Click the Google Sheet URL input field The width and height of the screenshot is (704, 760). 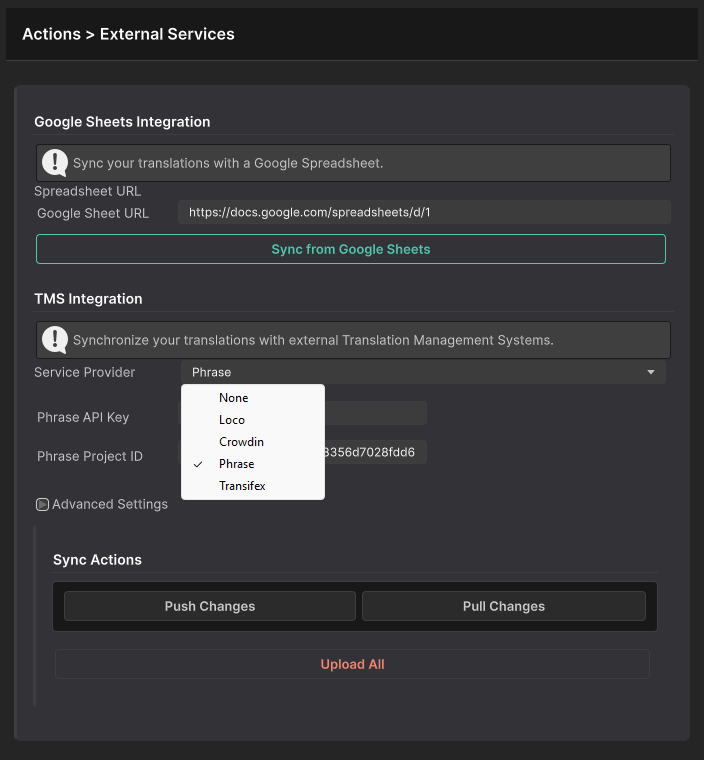423,212
